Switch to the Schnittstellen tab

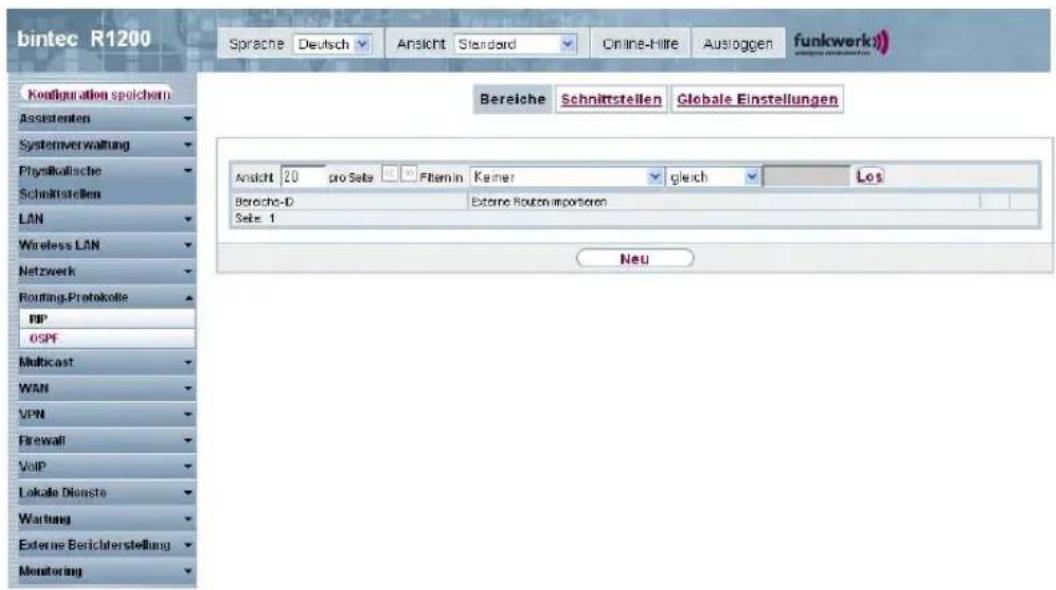click(x=611, y=99)
